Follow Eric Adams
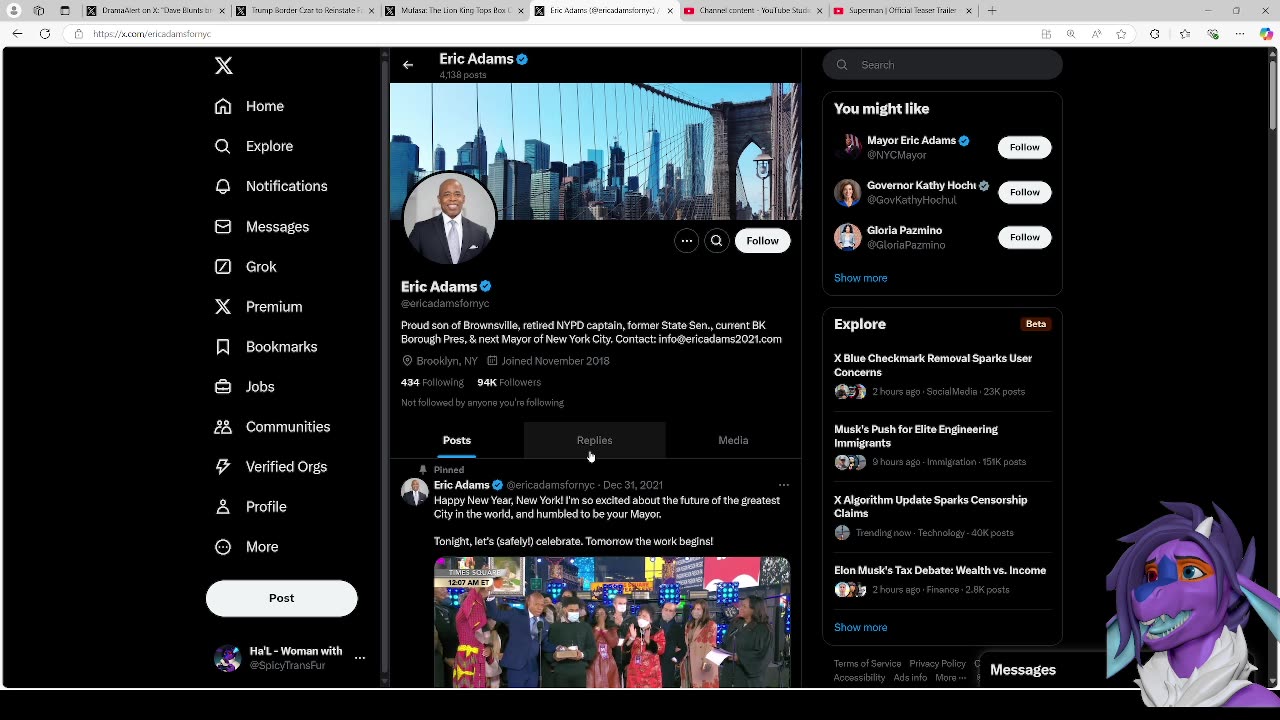Screen dimensions: 1280x720 tap(762, 240)
